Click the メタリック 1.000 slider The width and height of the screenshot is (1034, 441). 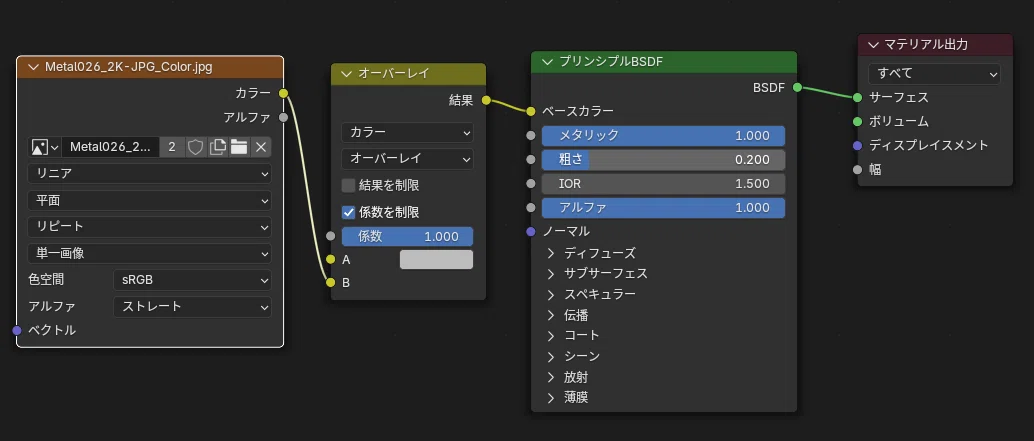click(x=663, y=136)
